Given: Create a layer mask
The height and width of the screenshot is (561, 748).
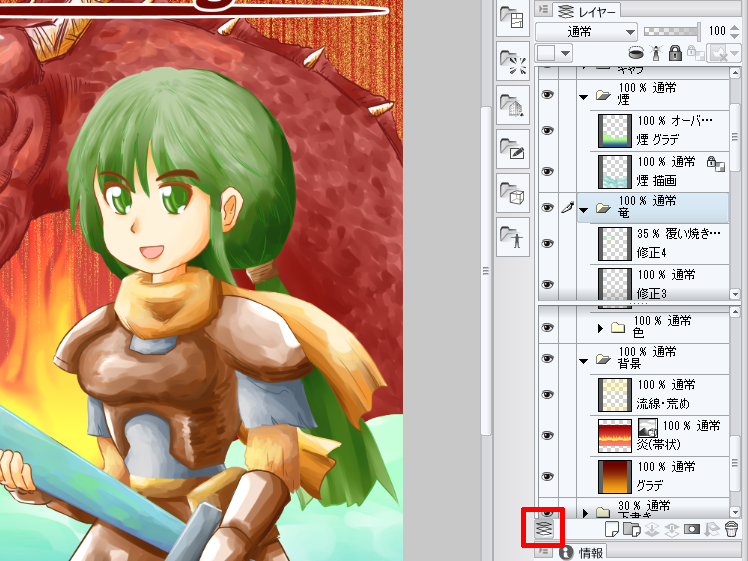Looking at the screenshot, I should point(692,529).
